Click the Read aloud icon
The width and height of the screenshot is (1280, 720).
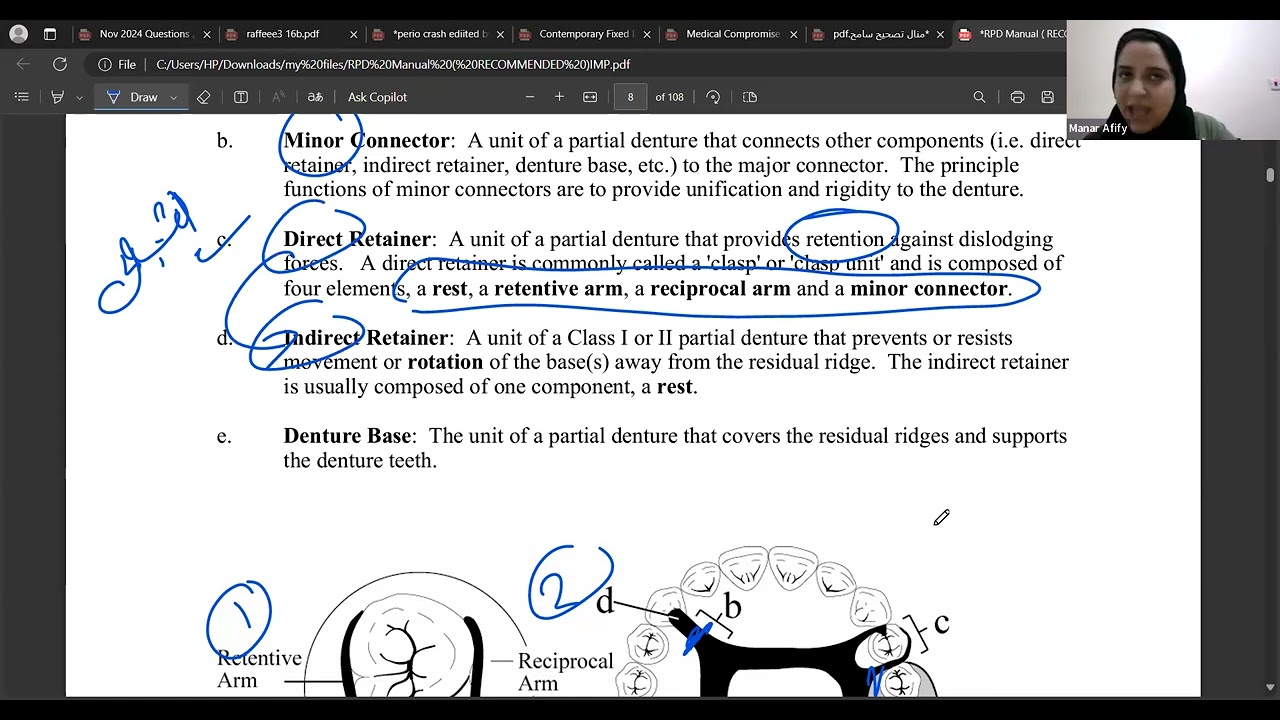click(278, 97)
